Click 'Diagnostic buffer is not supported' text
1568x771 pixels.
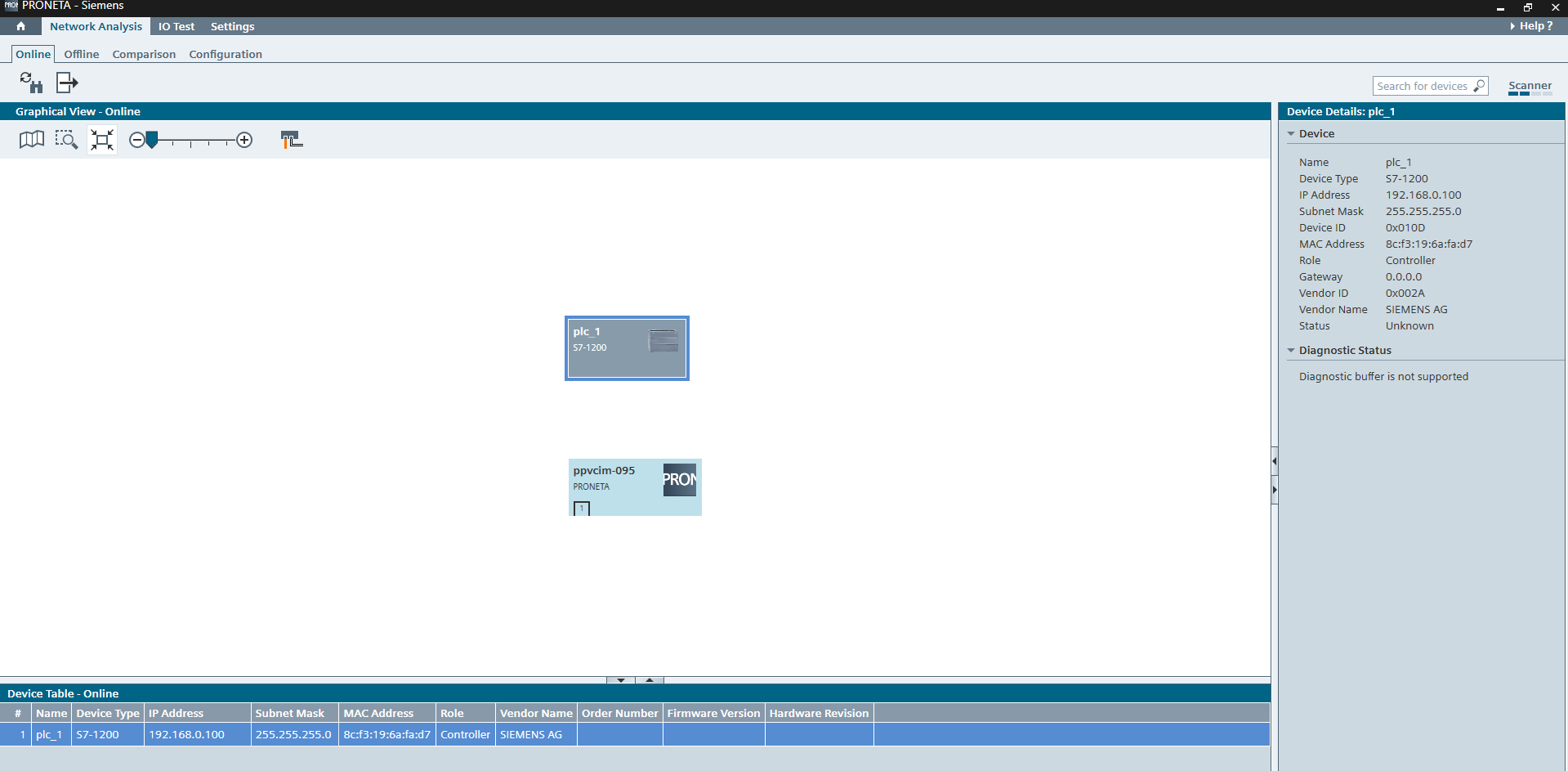click(x=1383, y=376)
